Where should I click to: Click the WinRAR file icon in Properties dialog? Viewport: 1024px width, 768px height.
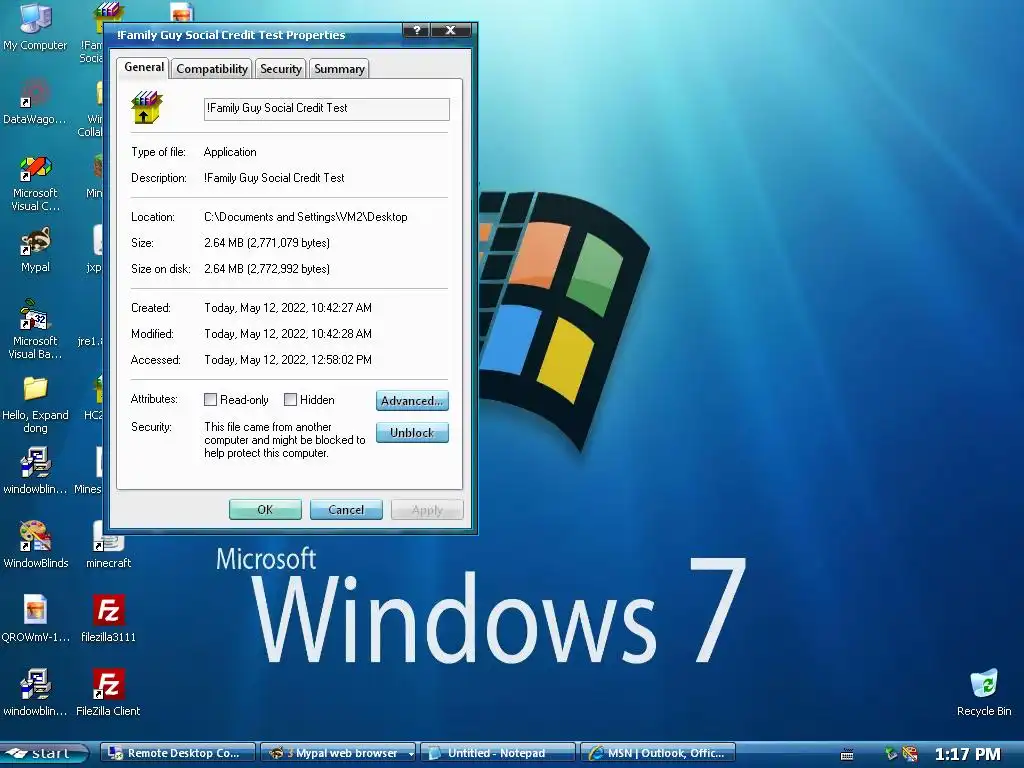click(146, 108)
